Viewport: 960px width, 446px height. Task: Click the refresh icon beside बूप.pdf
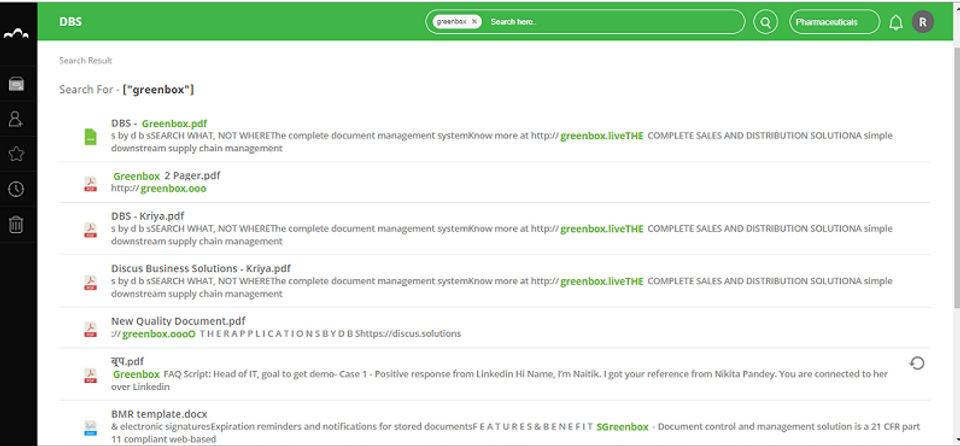pyautogui.click(x=917, y=363)
